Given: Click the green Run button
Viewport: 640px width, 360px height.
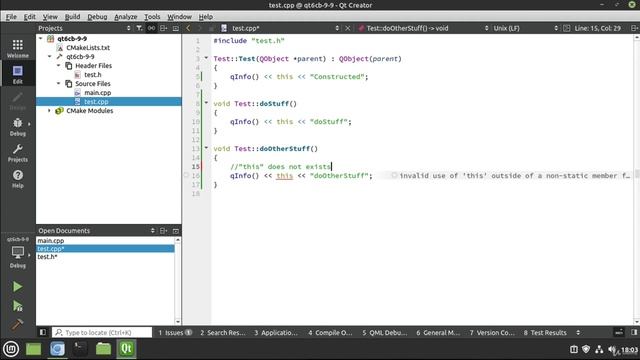Looking at the screenshot, I should click(17, 287).
